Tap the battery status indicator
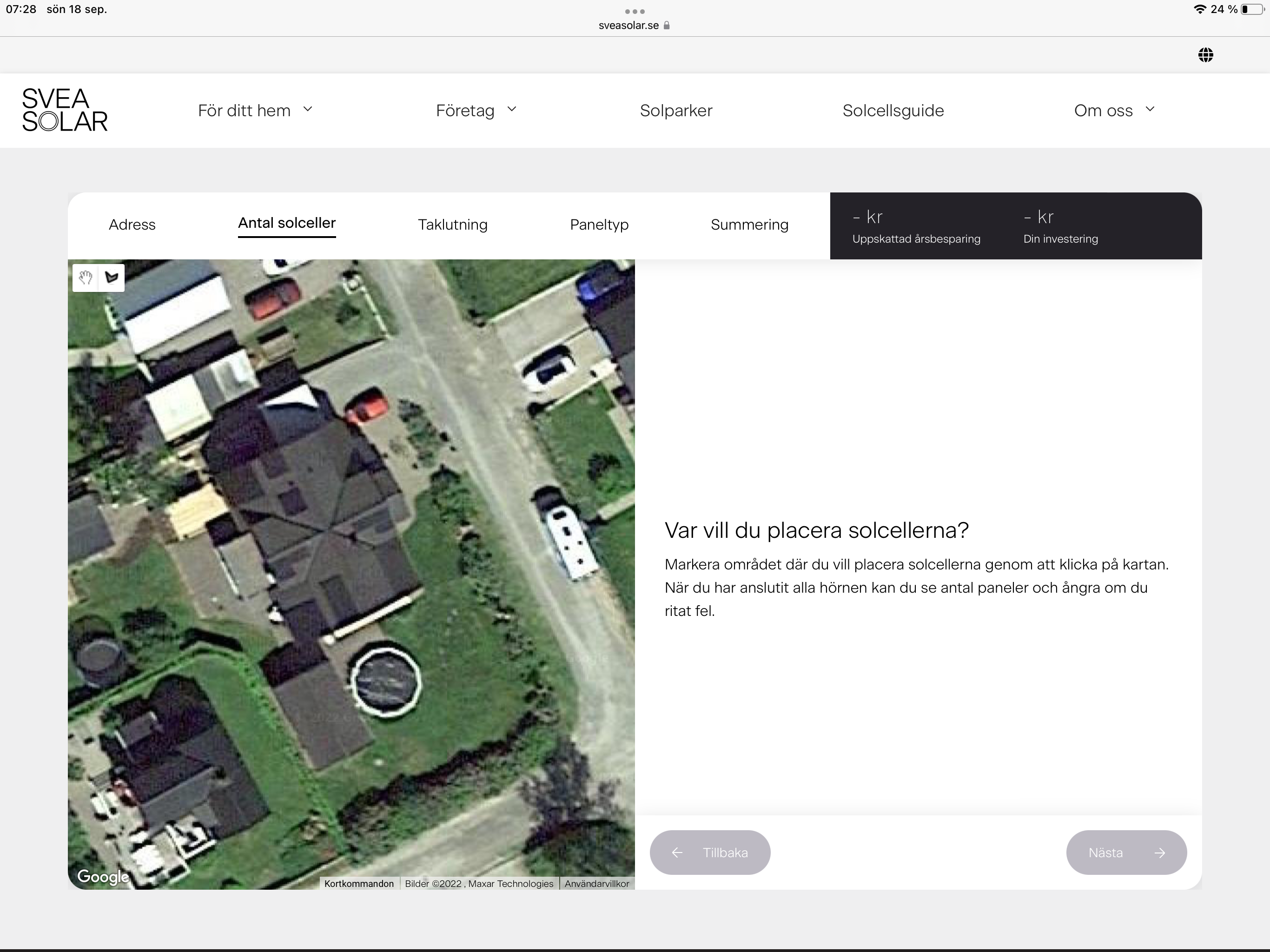 click(1252, 9)
